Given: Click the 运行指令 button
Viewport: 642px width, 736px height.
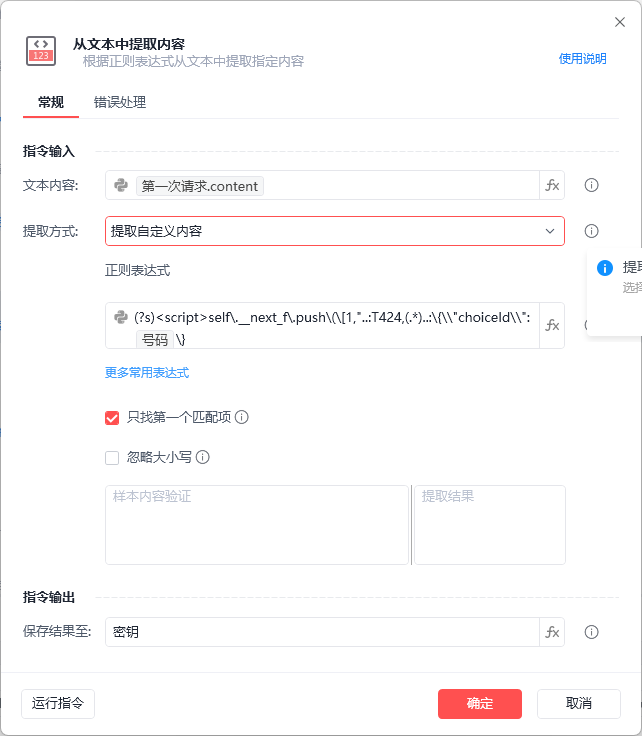Looking at the screenshot, I should (58, 703).
